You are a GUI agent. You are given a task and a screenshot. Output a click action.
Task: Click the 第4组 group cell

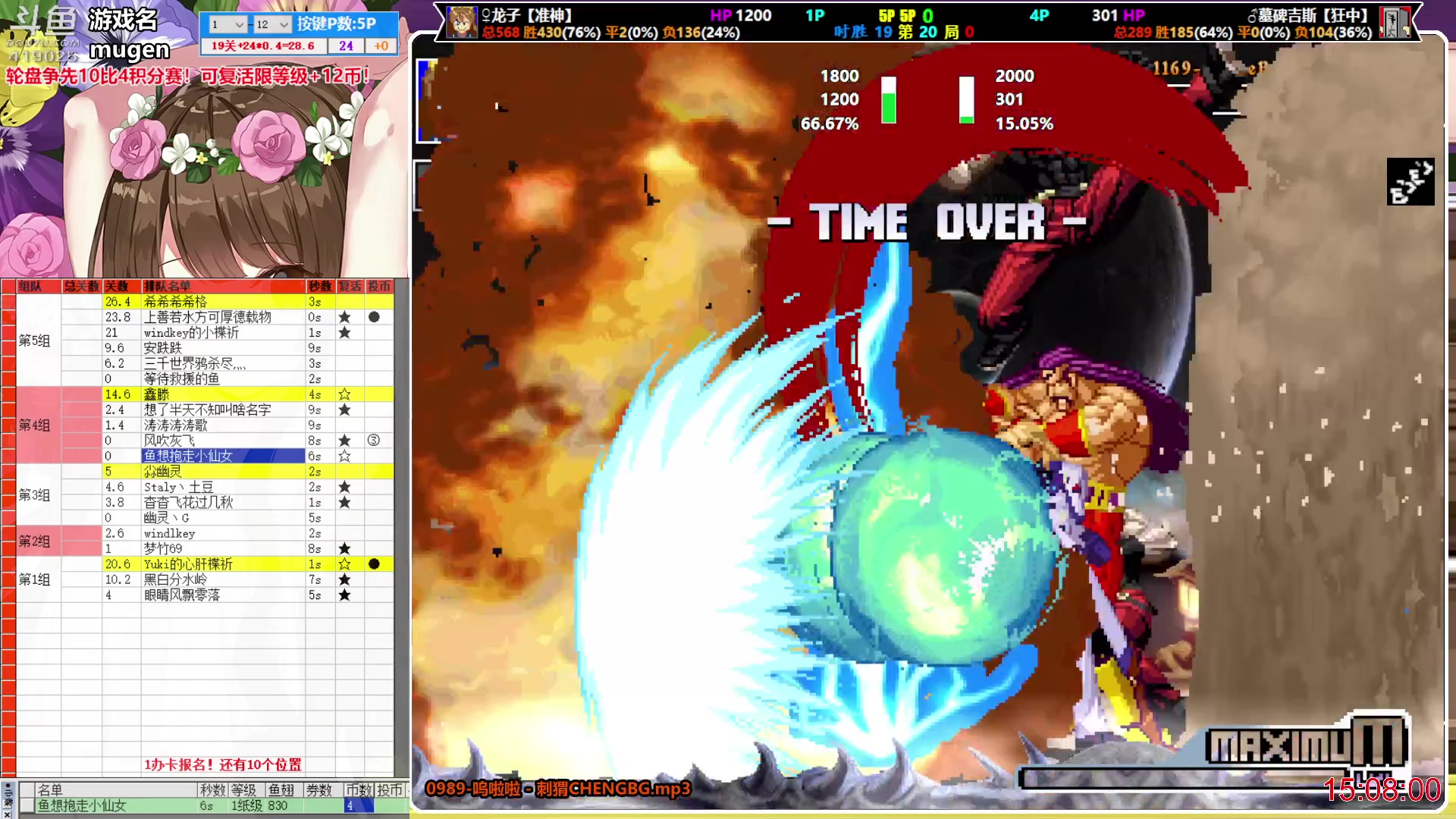[x=39, y=425]
